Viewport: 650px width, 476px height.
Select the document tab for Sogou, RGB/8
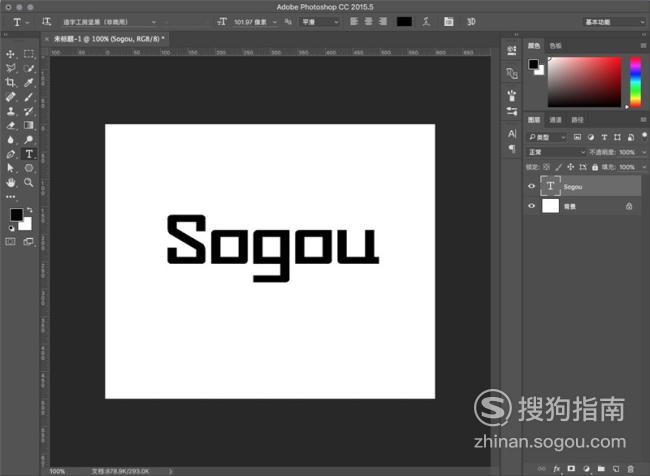(x=109, y=39)
